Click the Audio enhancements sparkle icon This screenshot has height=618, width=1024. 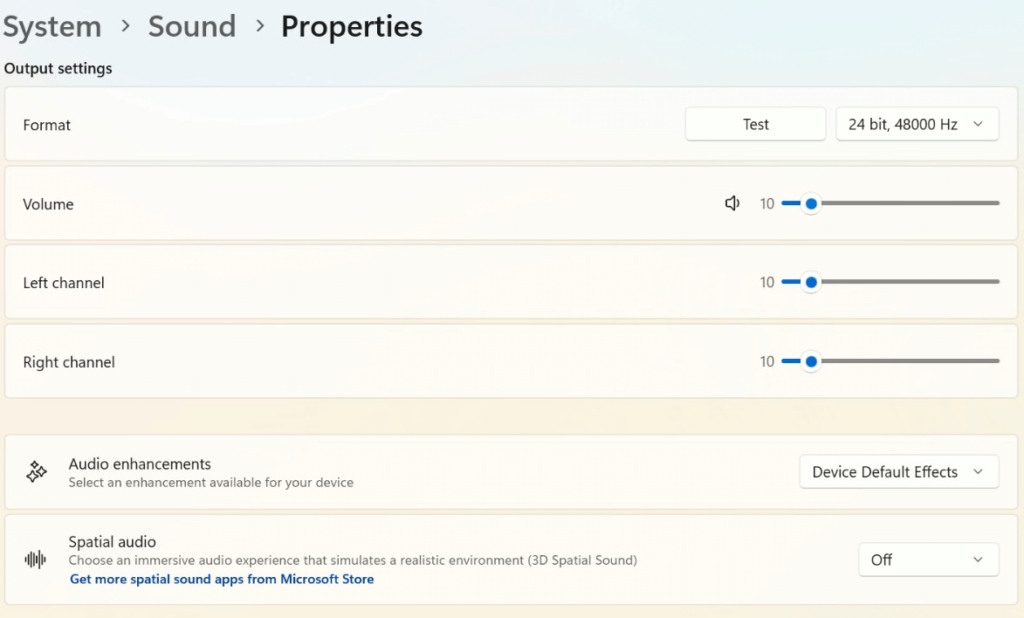[37, 472]
